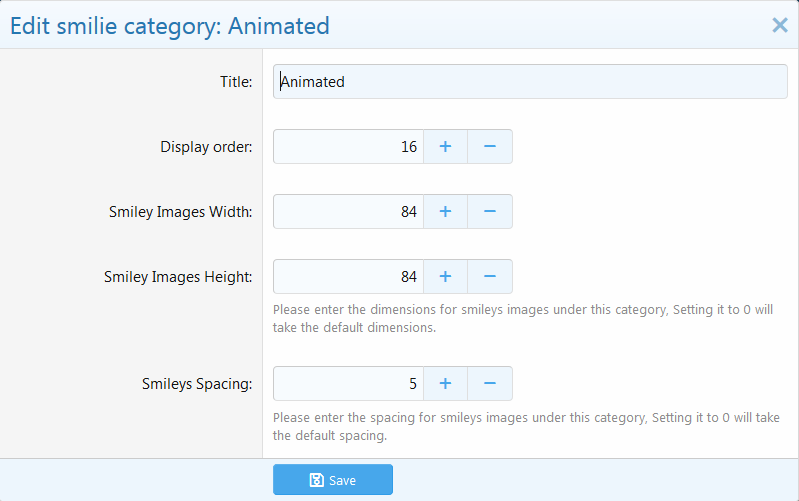This screenshot has width=799, height=501.
Task: Decrement Smiley Images Height using minus
Action: [x=490, y=277]
